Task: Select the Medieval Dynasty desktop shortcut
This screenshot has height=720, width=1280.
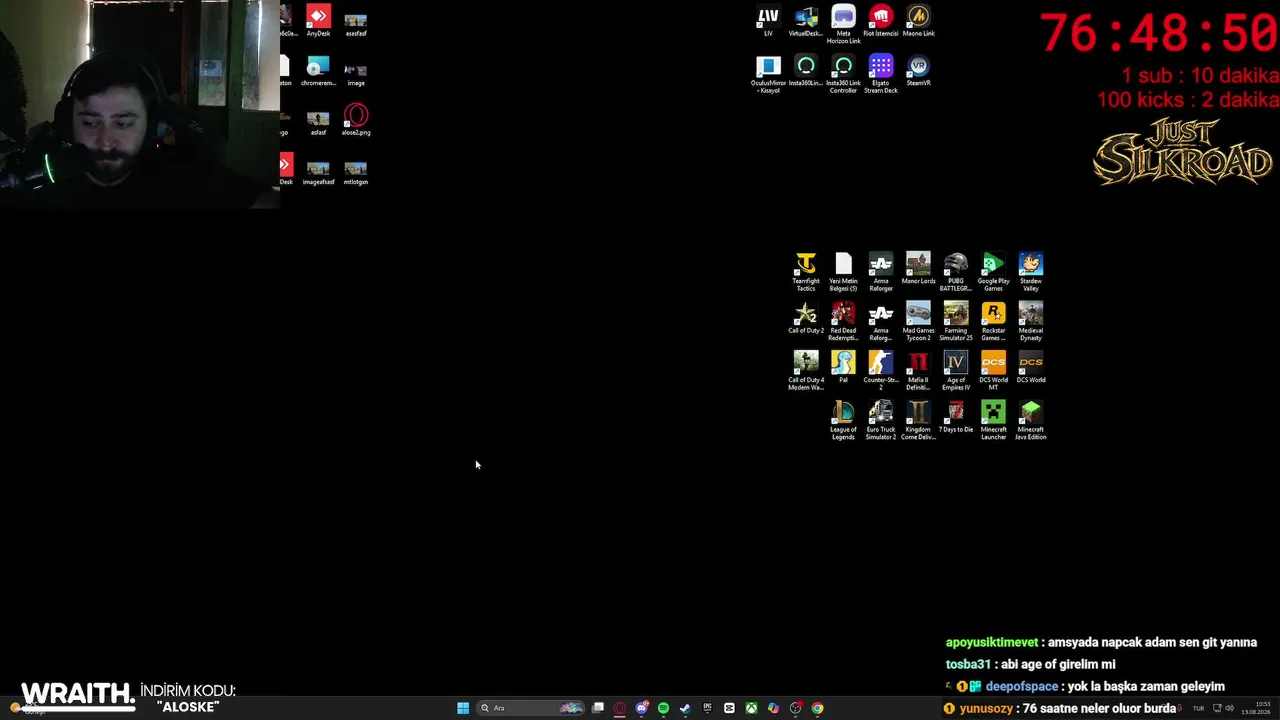Action: 1031,322
